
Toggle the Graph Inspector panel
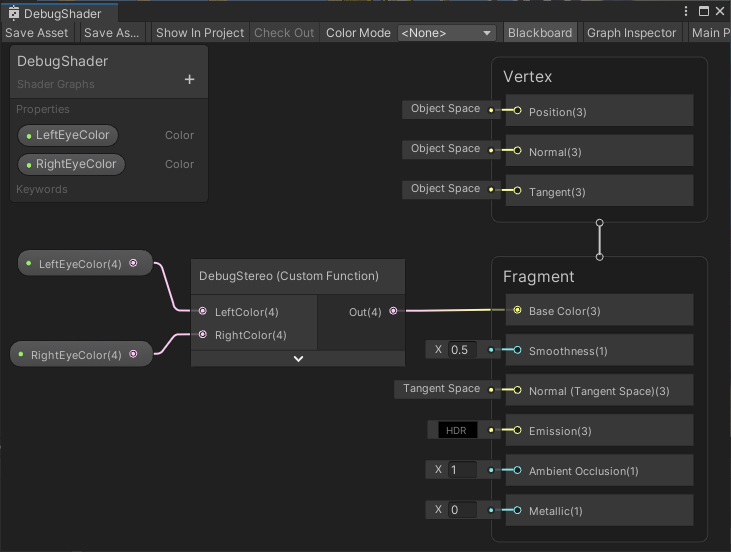click(x=631, y=33)
